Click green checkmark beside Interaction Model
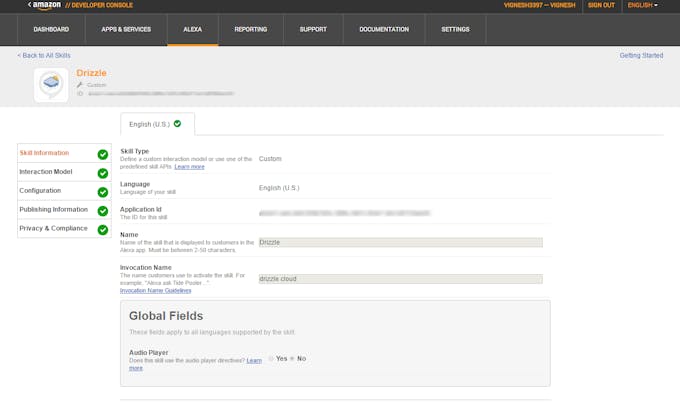 click(x=103, y=173)
